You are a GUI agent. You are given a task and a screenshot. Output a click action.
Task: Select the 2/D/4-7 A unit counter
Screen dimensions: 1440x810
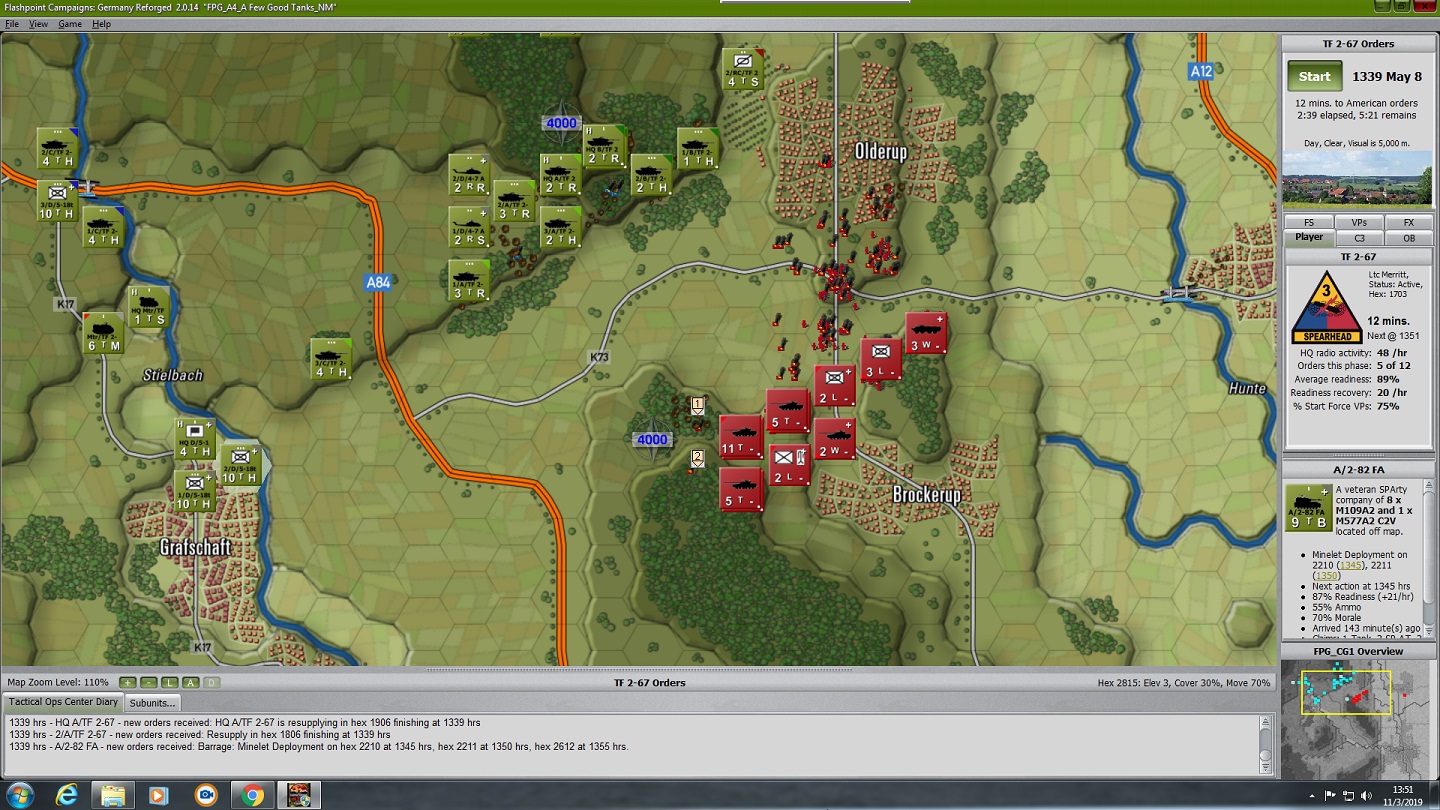click(469, 175)
